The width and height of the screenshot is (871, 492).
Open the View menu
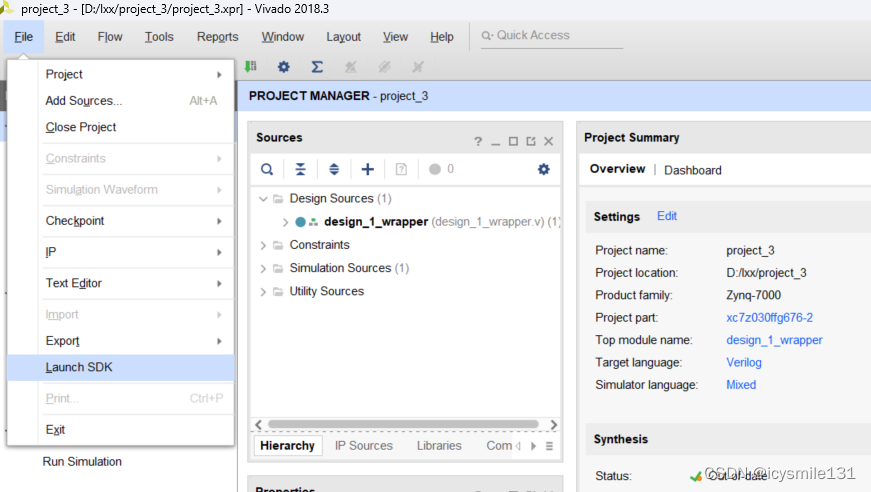(x=396, y=37)
